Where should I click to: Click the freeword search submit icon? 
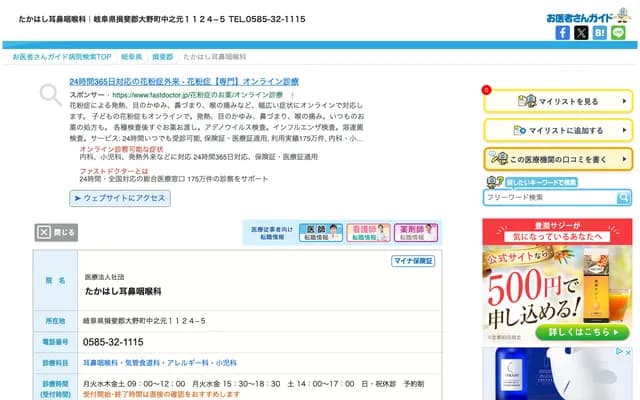tap(623, 198)
